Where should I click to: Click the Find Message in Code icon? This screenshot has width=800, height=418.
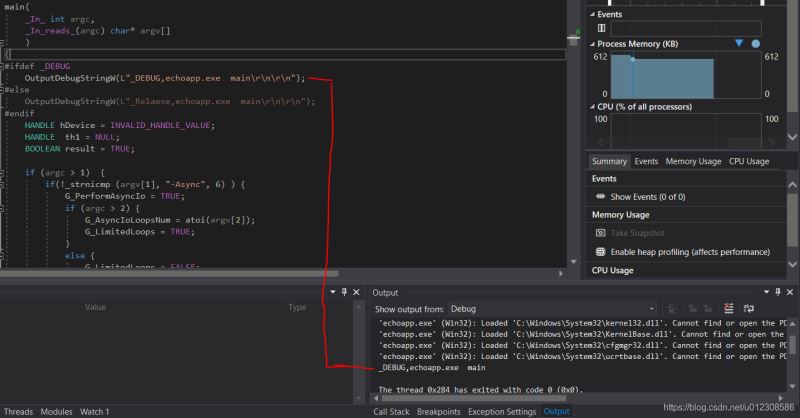[672, 308]
